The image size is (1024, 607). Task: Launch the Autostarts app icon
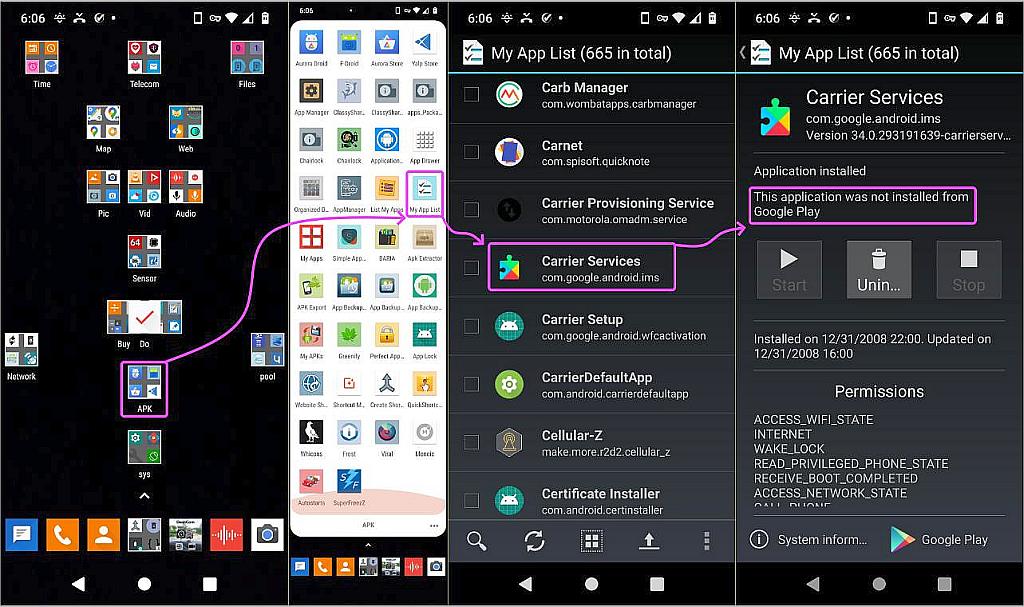point(312,482)
